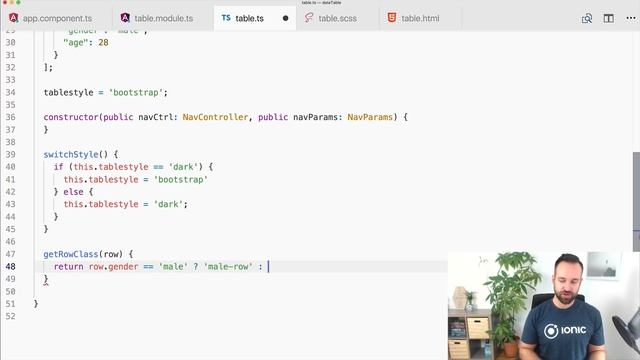Click line number 36 in the gutter
This screenshot has height=360, width=640.
tap(10, 117)
